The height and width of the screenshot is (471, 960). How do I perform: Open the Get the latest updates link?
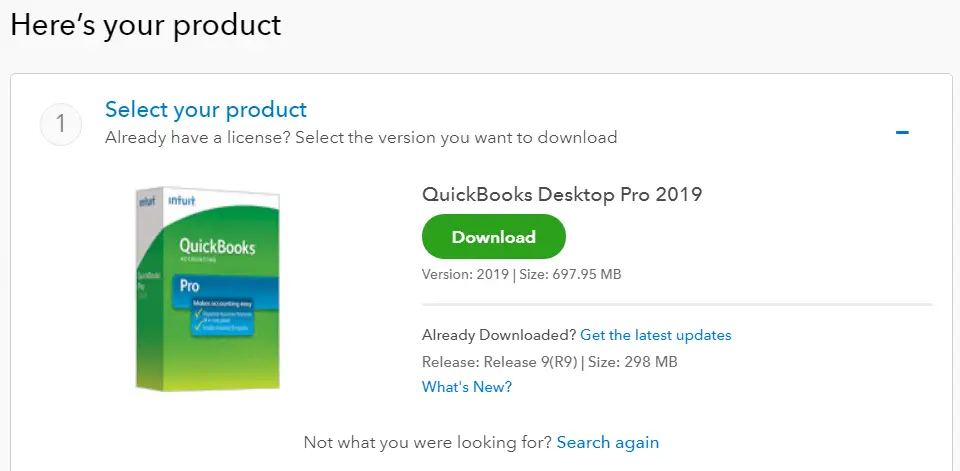pos(655,335)
